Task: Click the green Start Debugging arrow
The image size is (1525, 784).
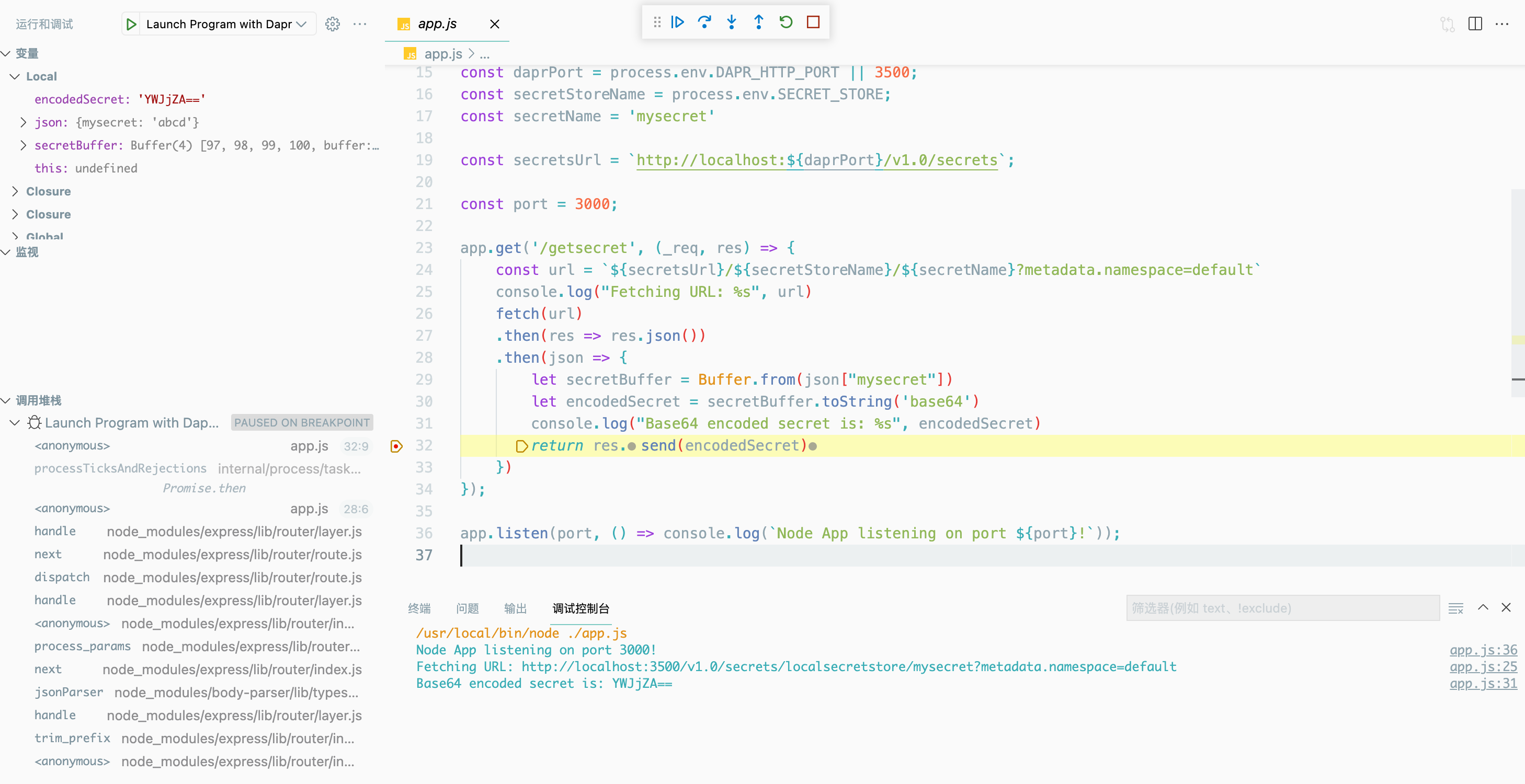Action: 131,24
